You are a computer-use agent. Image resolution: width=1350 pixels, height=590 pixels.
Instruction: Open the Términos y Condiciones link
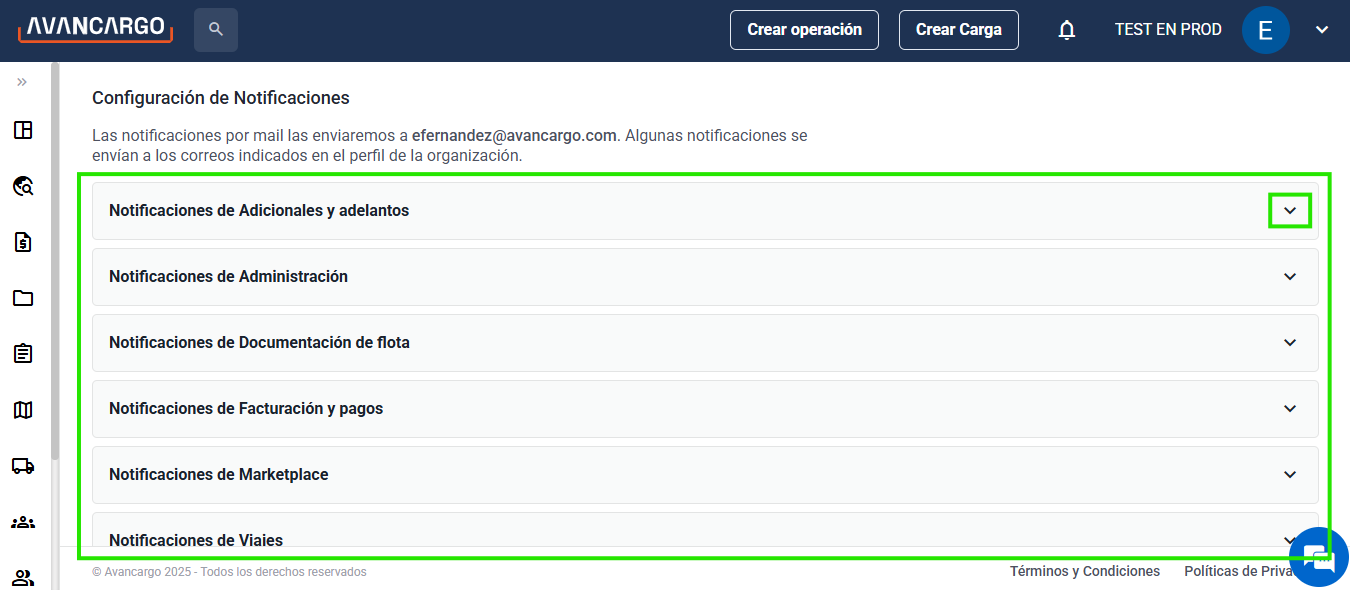click(1085, 572)
